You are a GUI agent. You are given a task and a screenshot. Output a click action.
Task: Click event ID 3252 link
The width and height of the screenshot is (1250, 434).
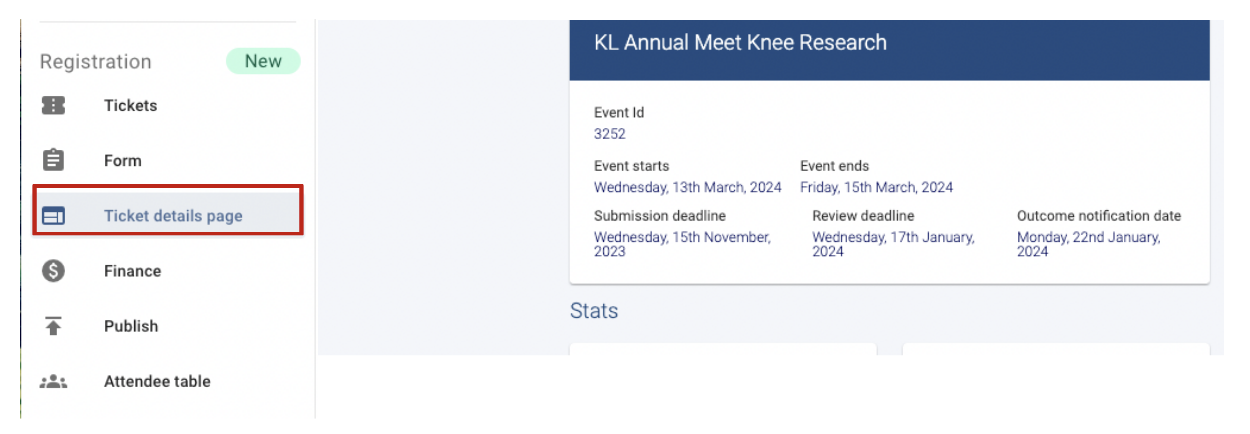click(x=610, y=134)
